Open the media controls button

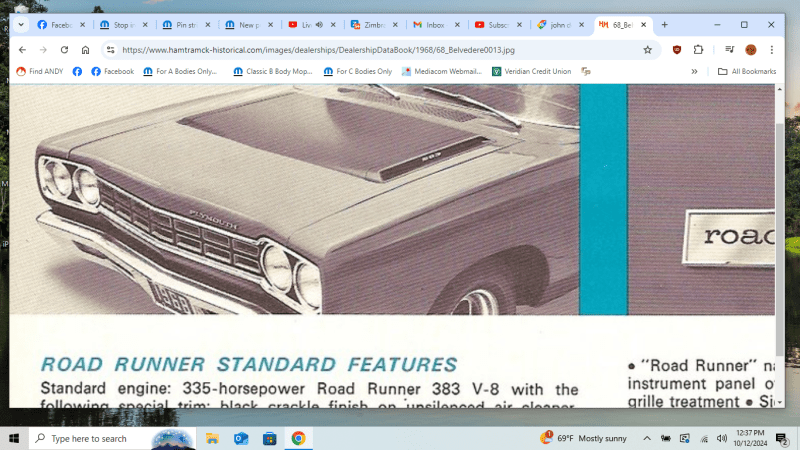click(730, 49)
